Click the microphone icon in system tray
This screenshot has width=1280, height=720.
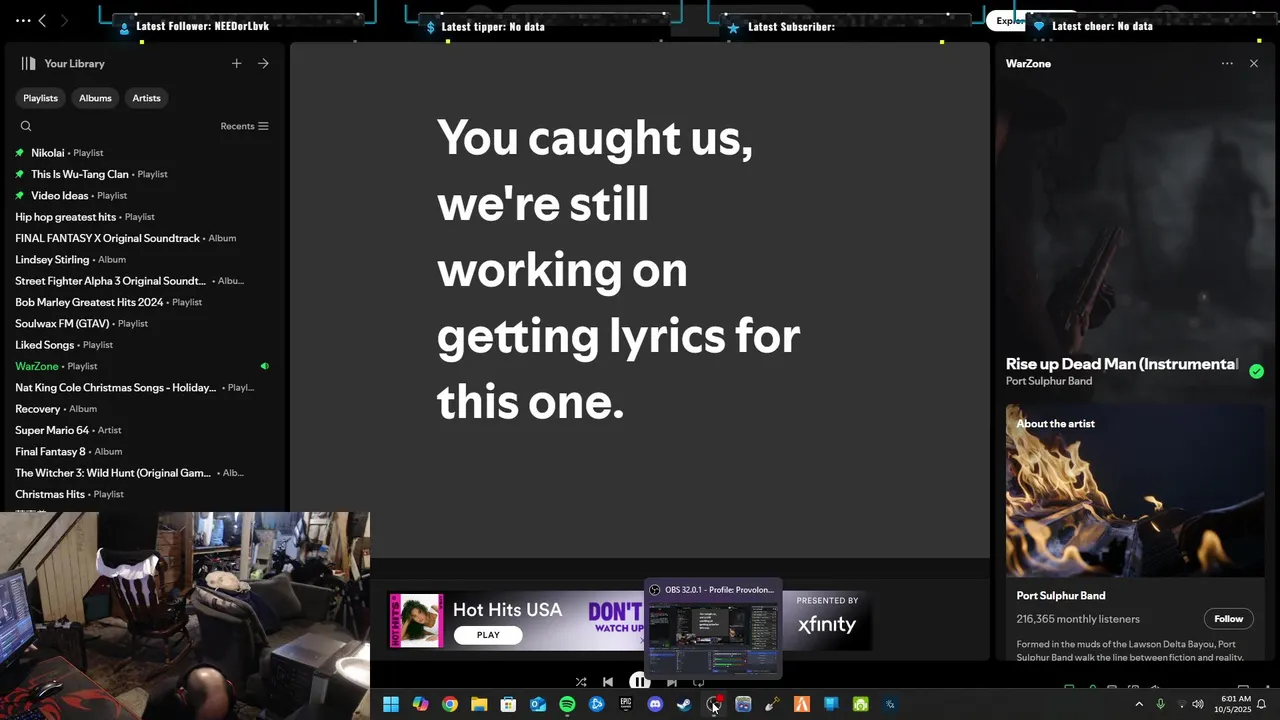[x=1160, y=704]
